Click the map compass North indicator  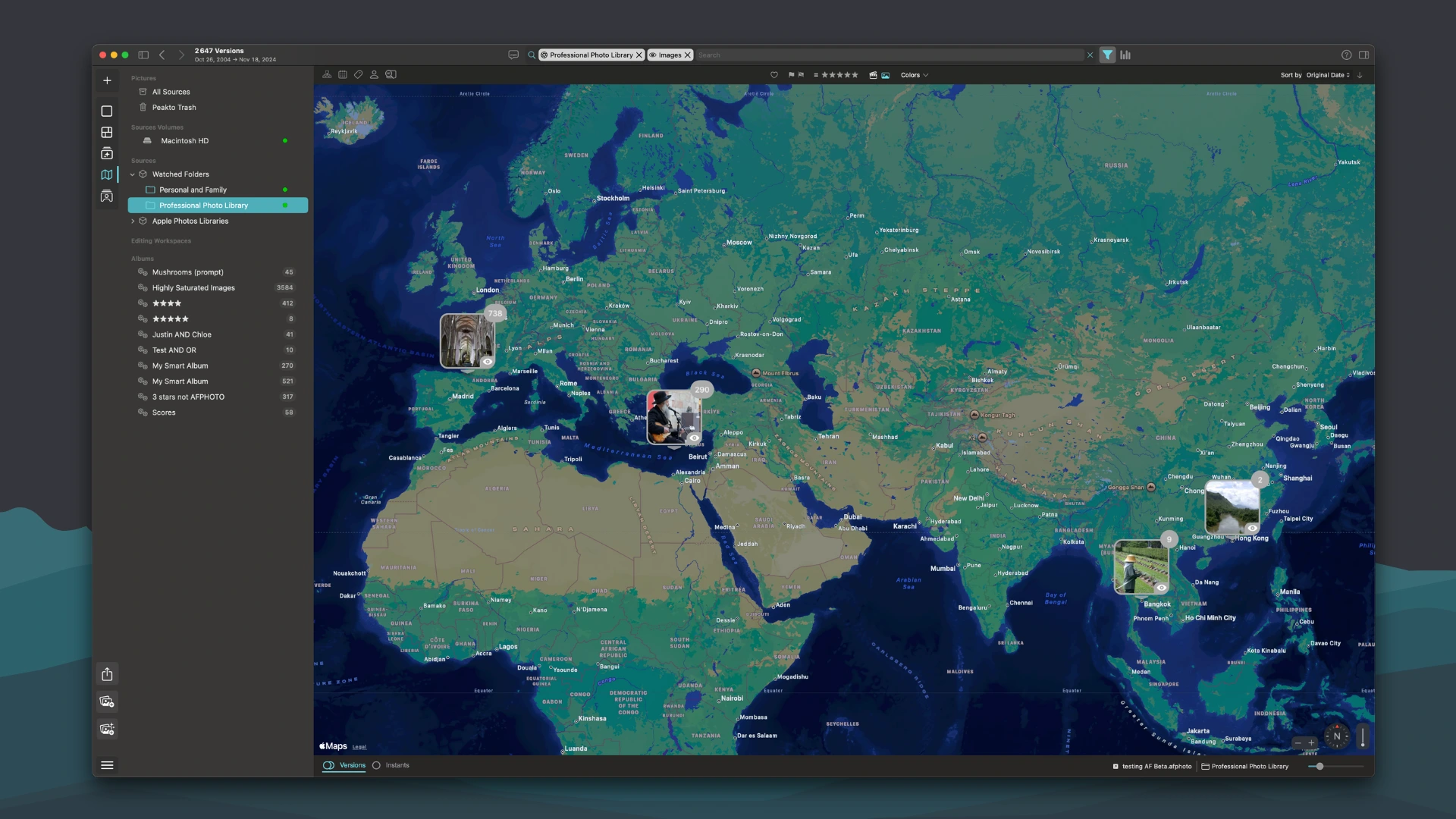pos(1337,736)
